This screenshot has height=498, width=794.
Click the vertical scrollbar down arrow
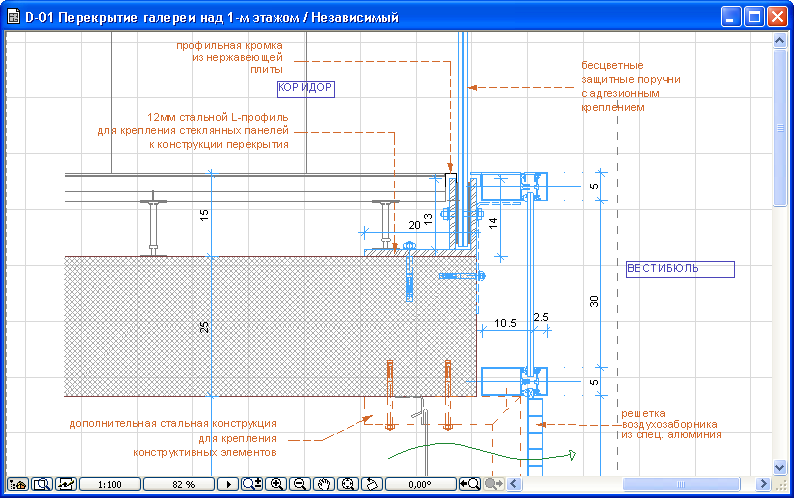[780, 467]
